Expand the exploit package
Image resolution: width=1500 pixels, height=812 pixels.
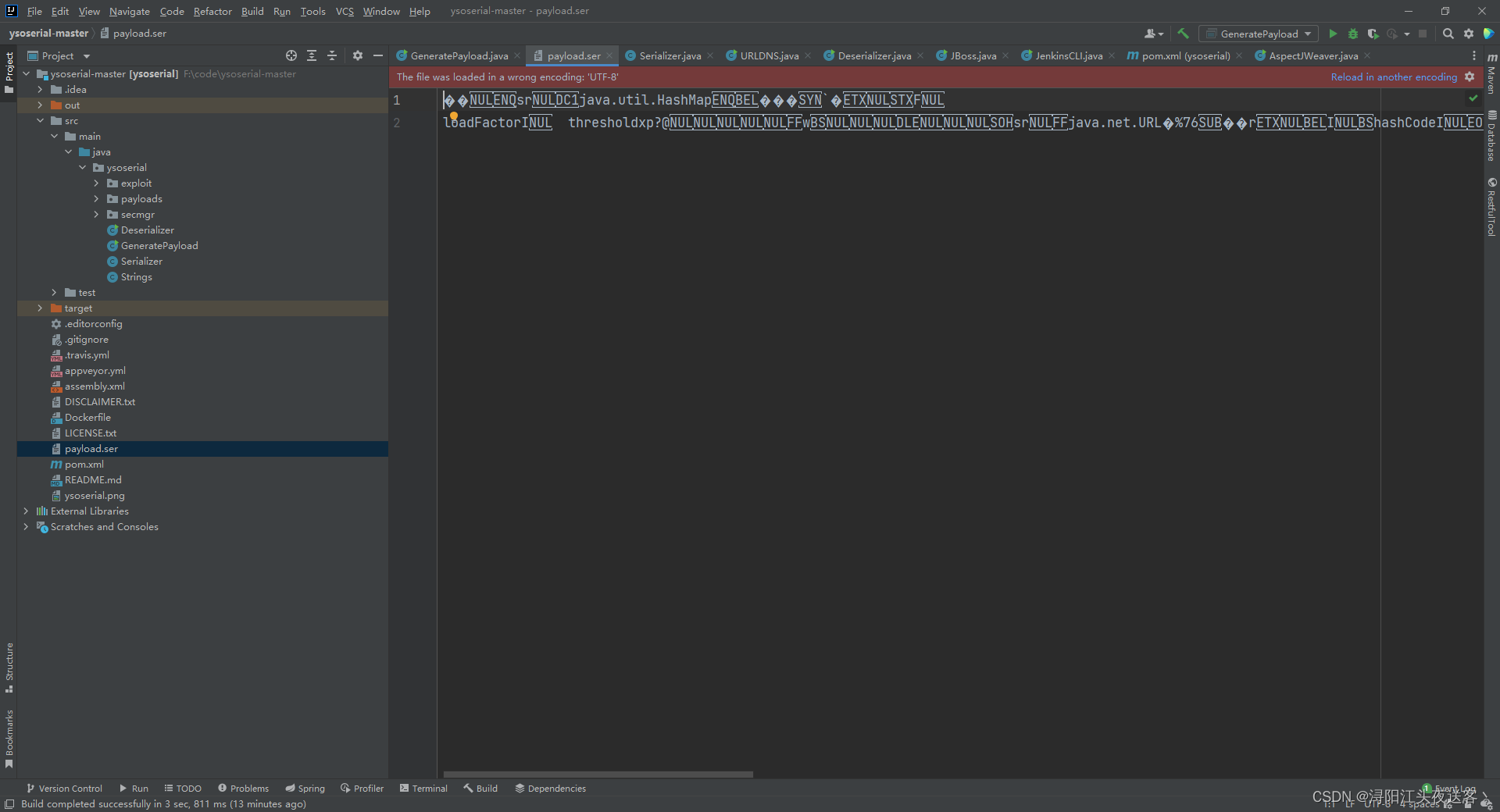(x=96, y=183)
